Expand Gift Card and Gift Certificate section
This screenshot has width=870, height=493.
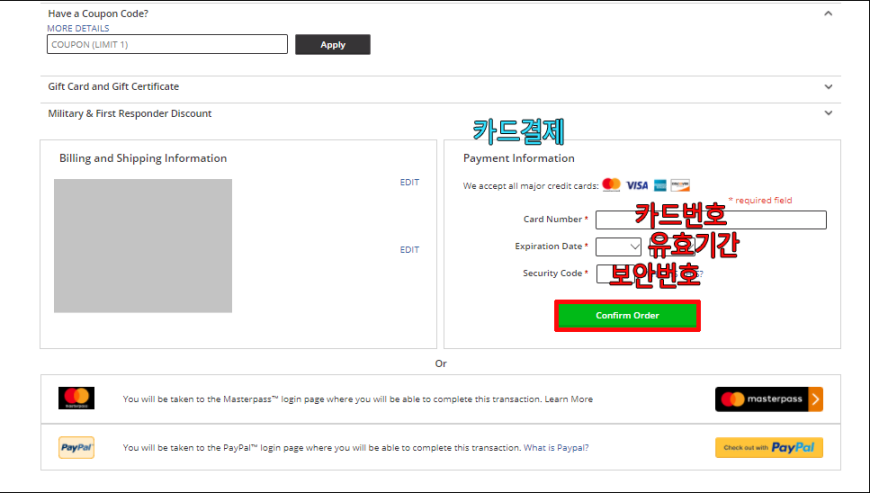click(828, 87)
